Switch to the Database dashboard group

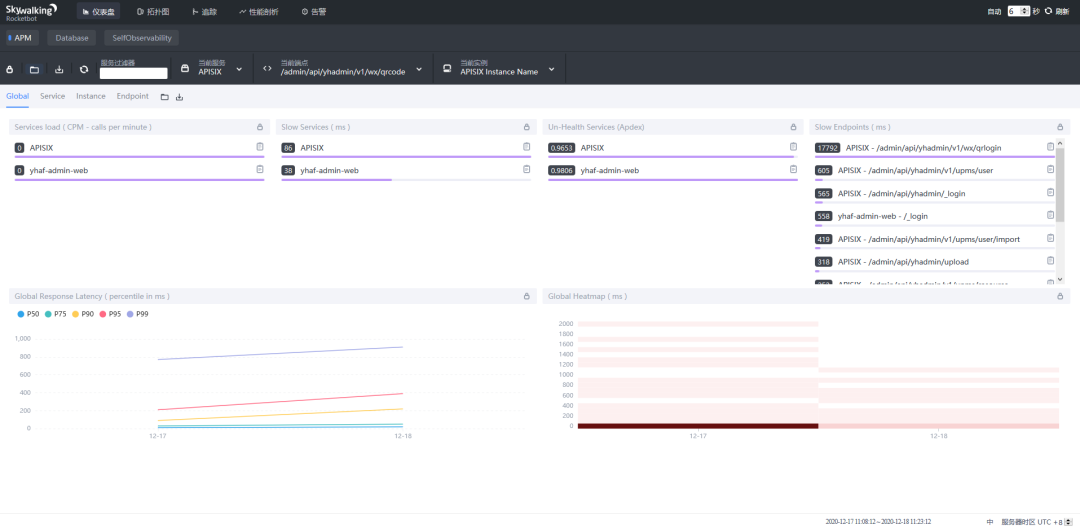72,38
